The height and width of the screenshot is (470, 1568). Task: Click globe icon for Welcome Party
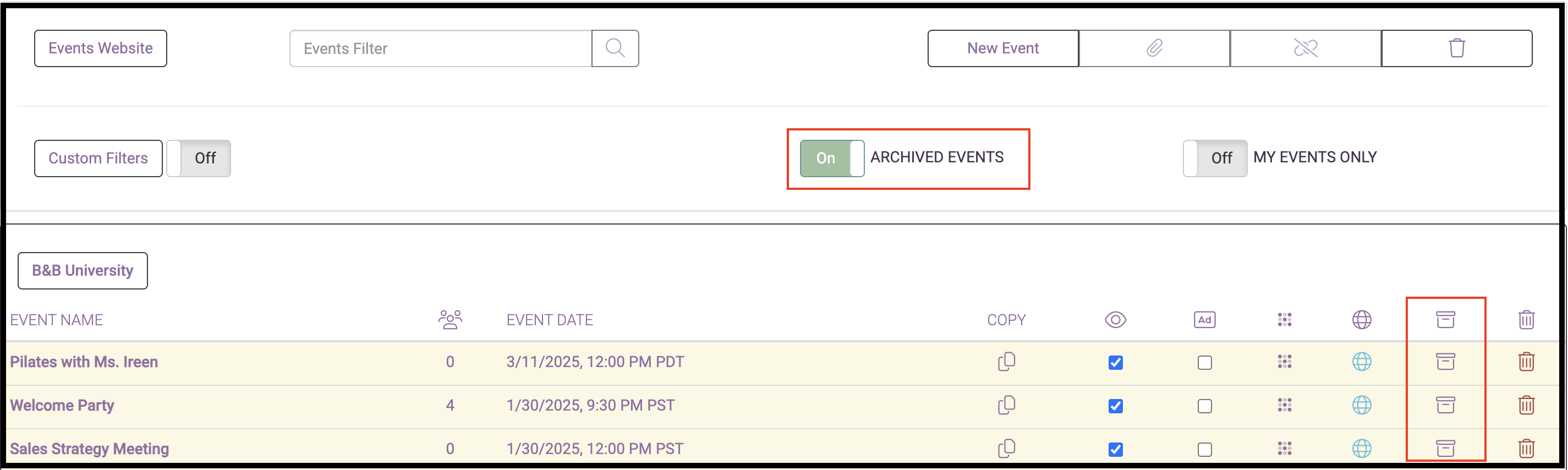tap(1362, 405)
